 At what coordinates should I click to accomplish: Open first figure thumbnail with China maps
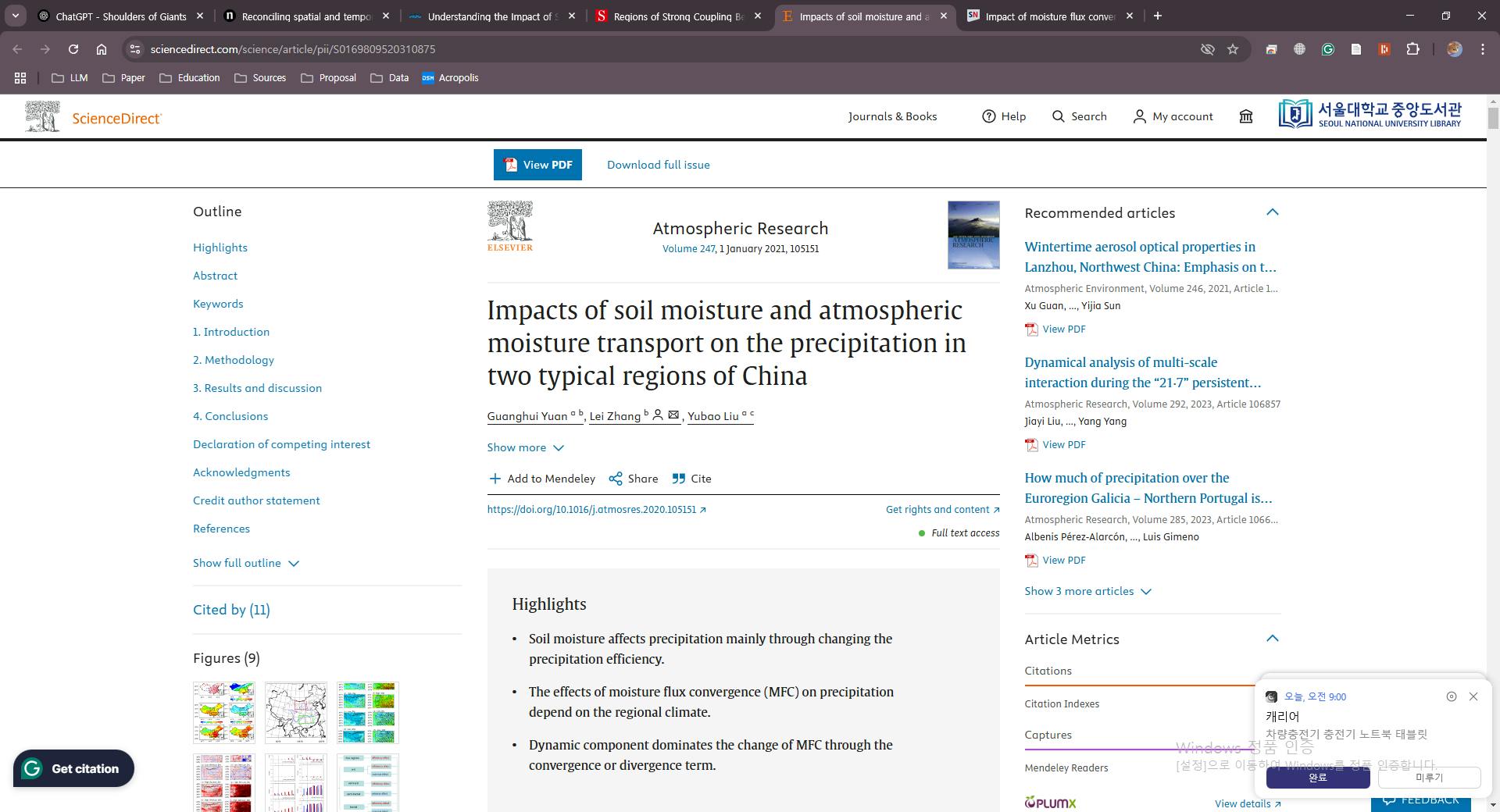pos(224,713)
